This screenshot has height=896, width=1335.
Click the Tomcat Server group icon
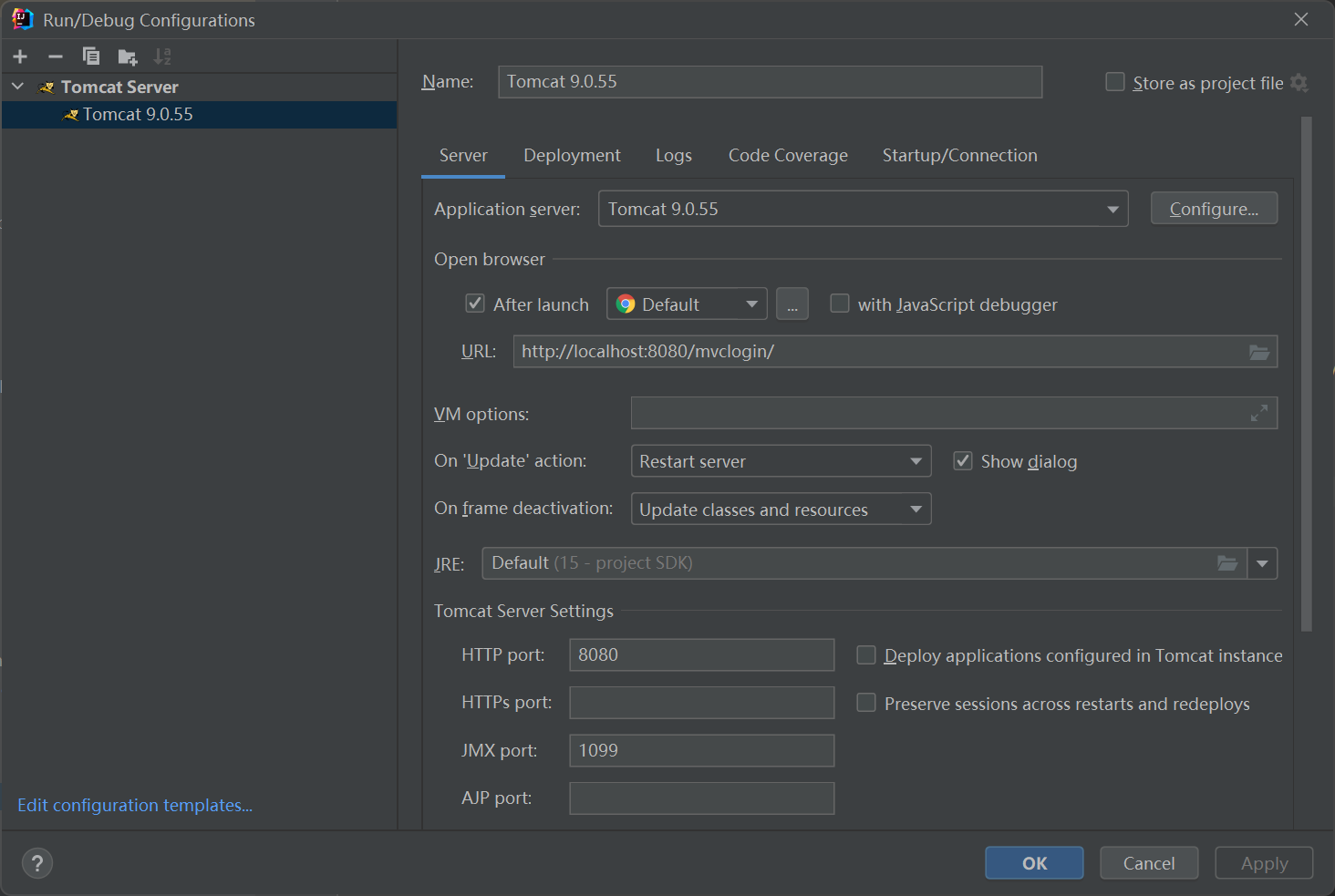pyautogui.click(x=47, y=88)
